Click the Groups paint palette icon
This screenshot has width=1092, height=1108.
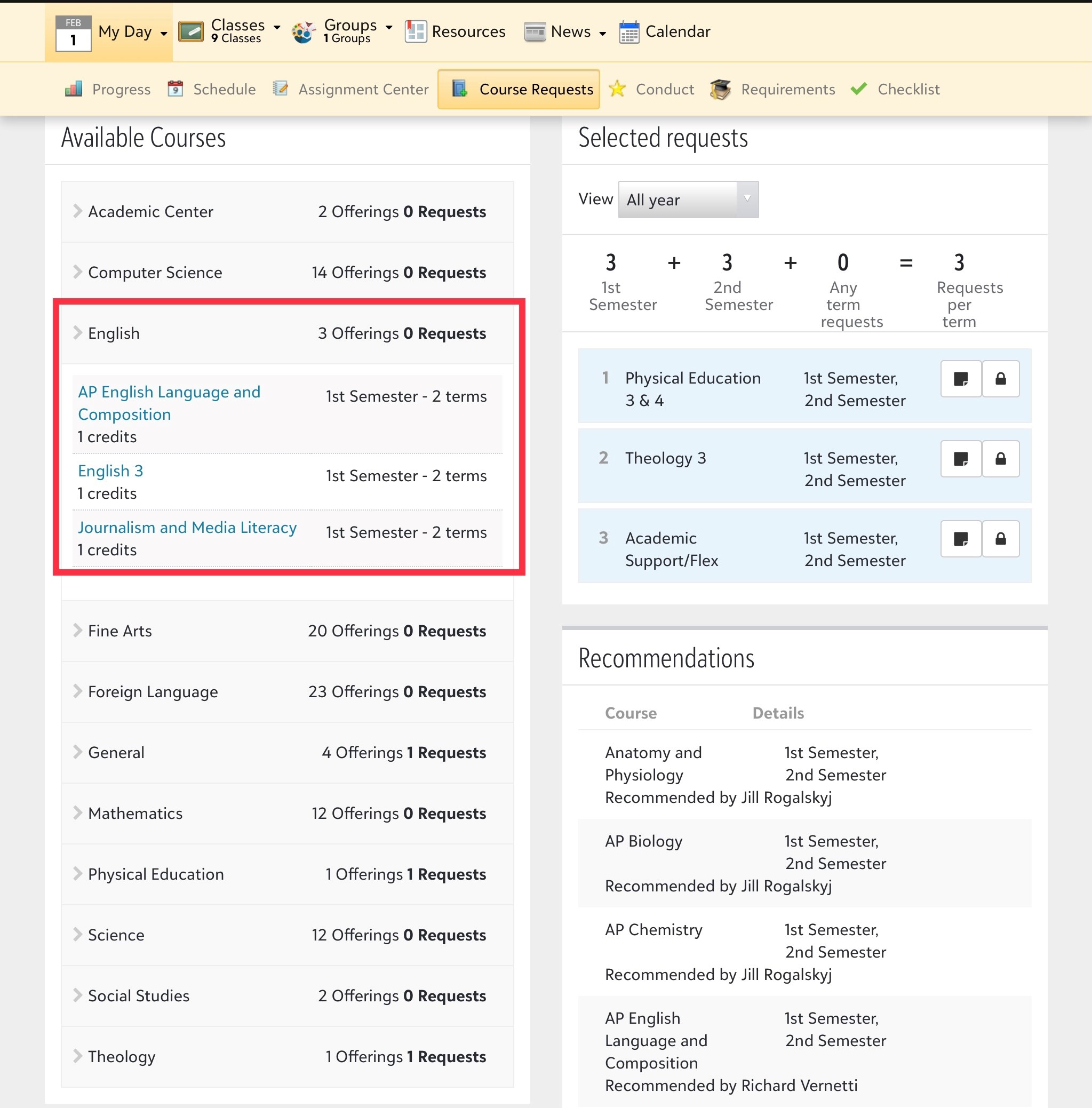click(x=304, y=31)
